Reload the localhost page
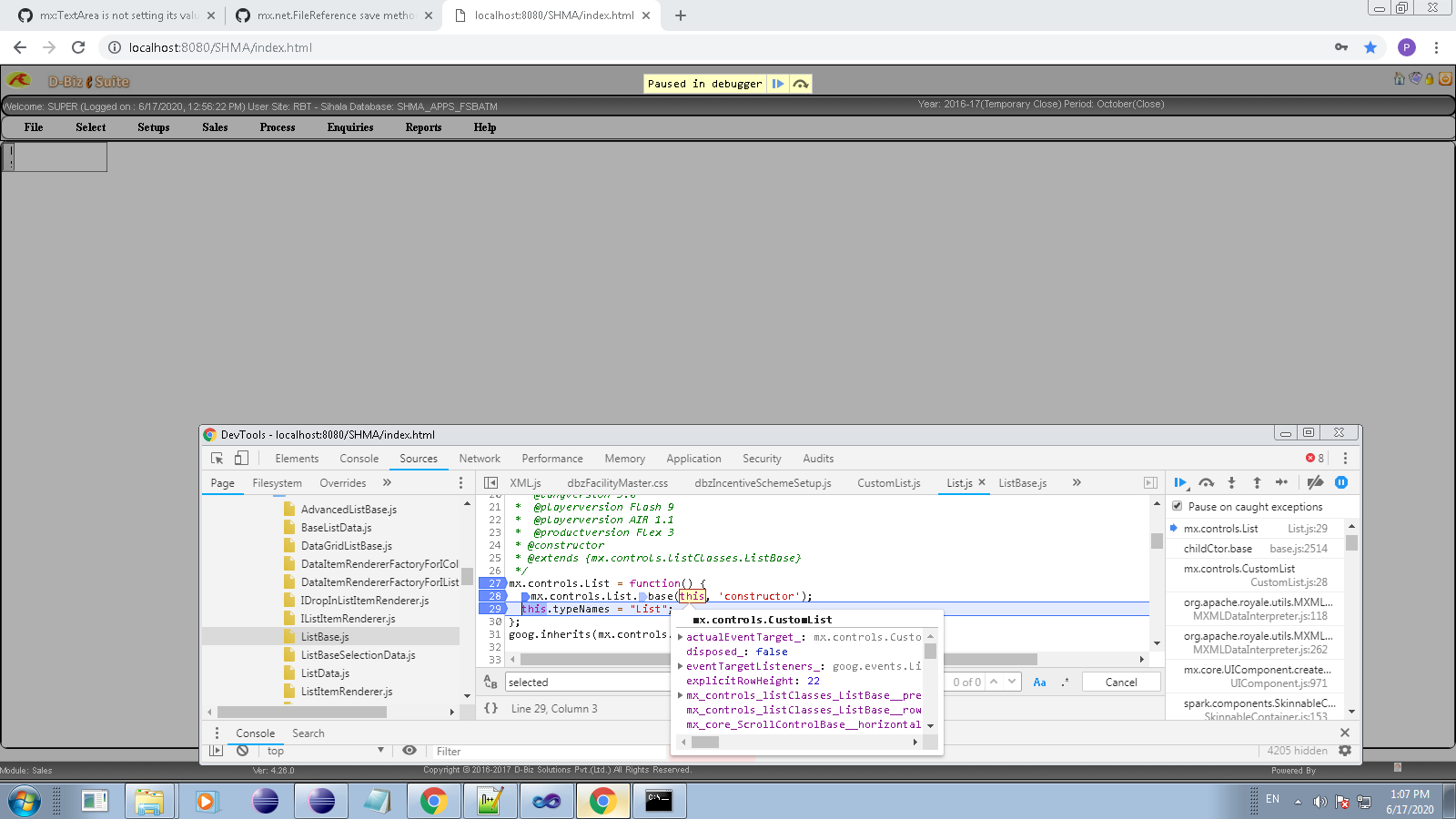1456x819 pixels. coord(78,47)
